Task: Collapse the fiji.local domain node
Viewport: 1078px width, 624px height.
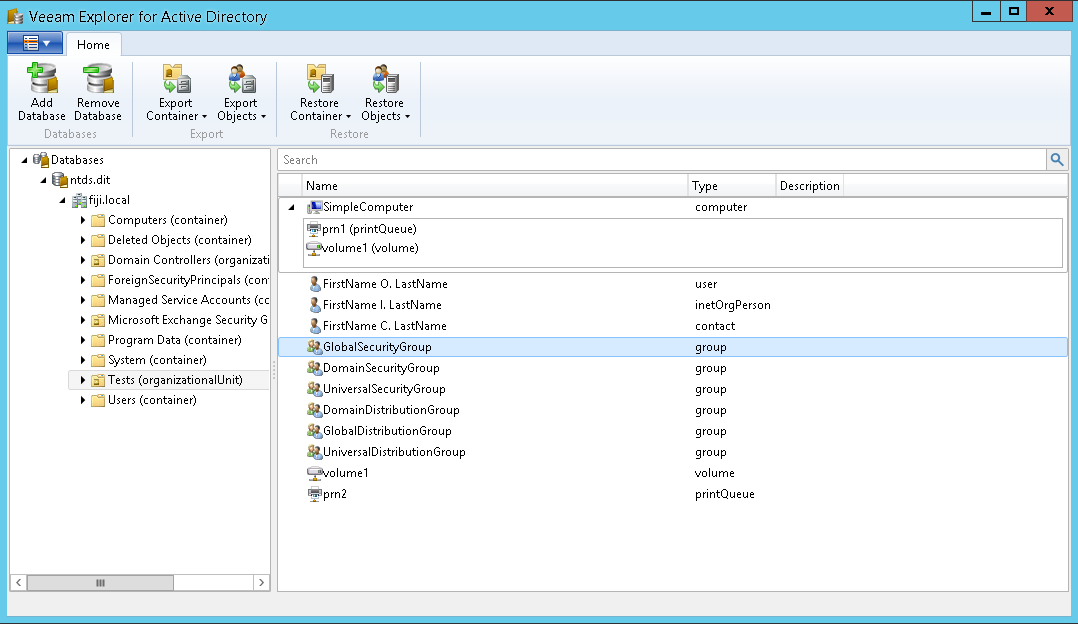Action: click(62, 200)
